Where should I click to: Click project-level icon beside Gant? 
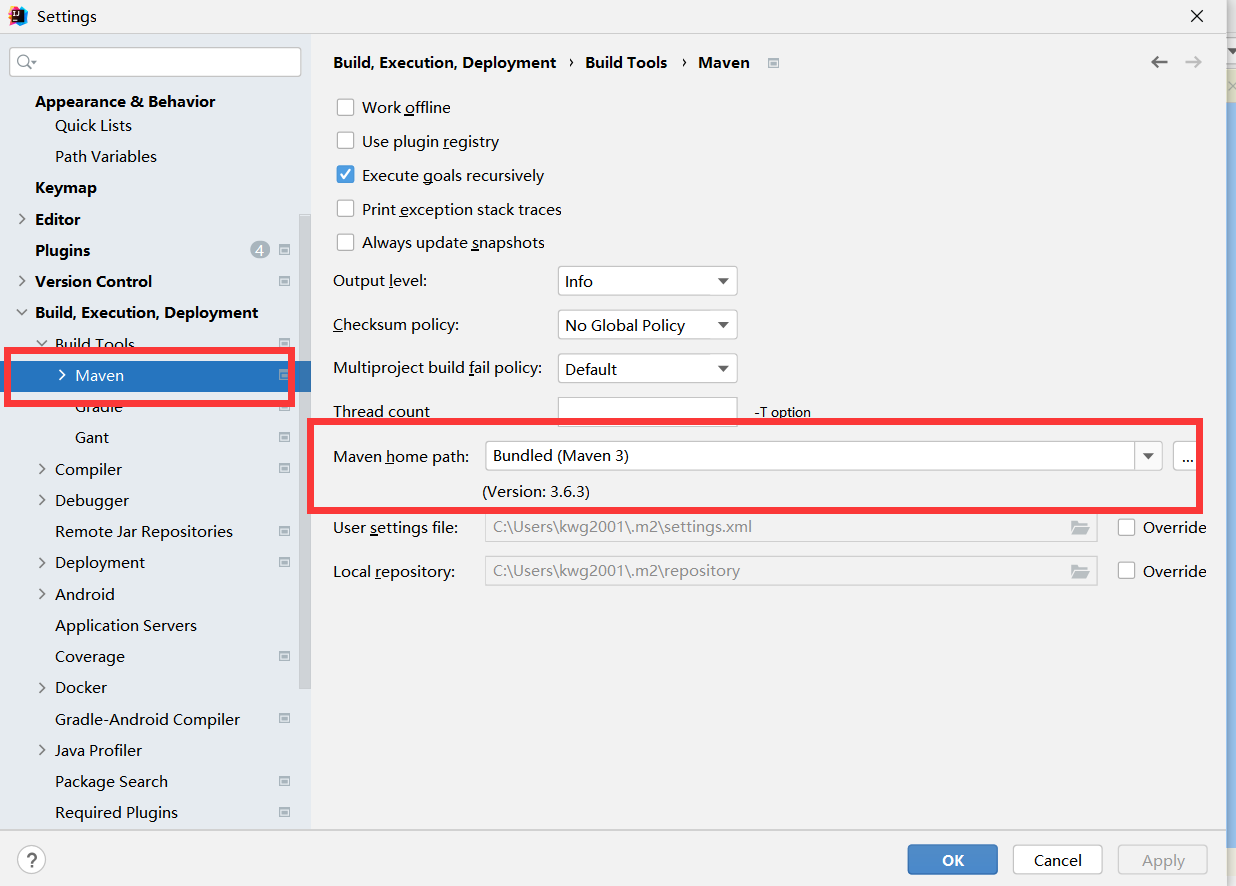285,437
